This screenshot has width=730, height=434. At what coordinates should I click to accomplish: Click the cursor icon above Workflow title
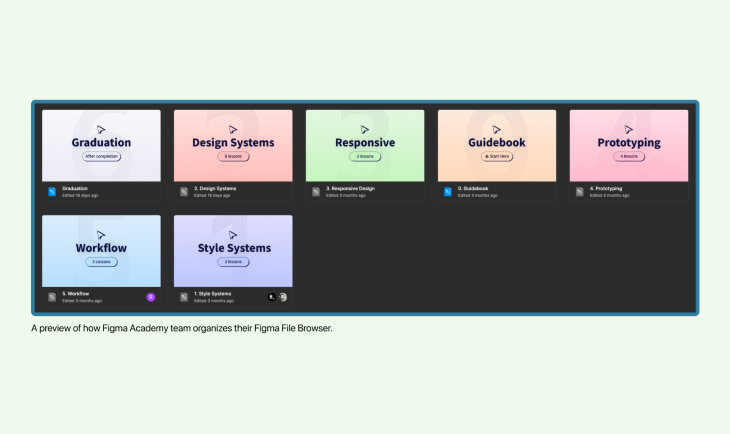click(x=101, y=235)
